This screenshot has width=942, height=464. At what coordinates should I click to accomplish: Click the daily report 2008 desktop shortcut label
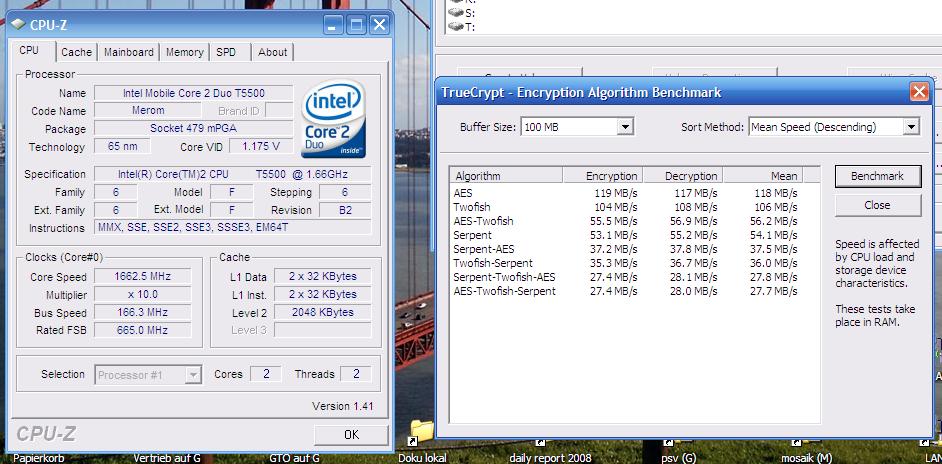[x=550, y=458]
